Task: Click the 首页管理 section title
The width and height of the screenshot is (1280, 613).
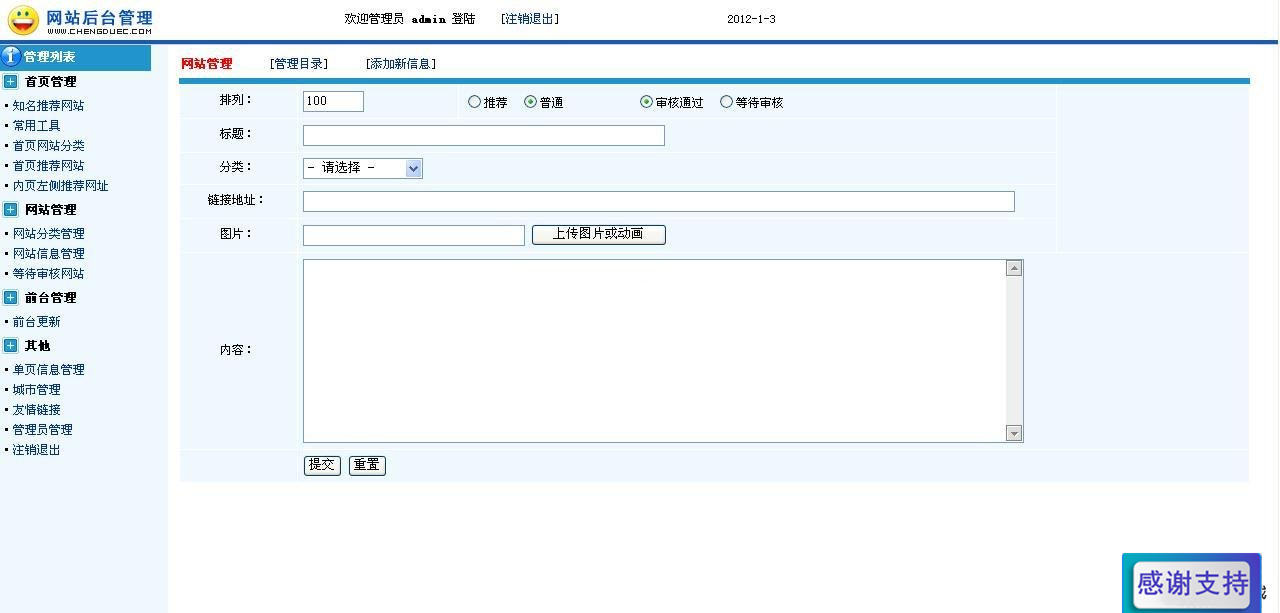Action: tap(50, 82)
